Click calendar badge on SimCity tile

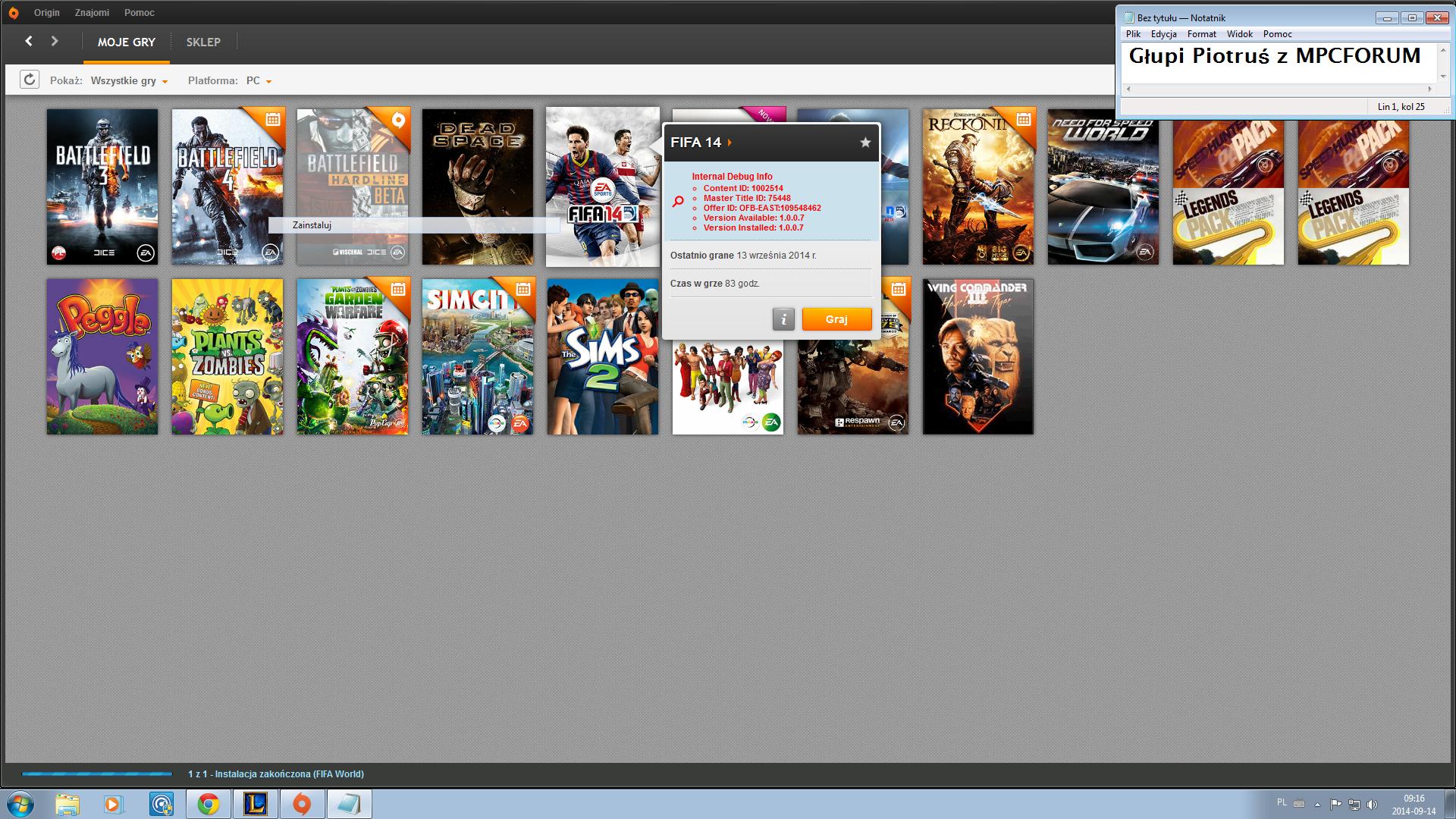coord(523,289)
